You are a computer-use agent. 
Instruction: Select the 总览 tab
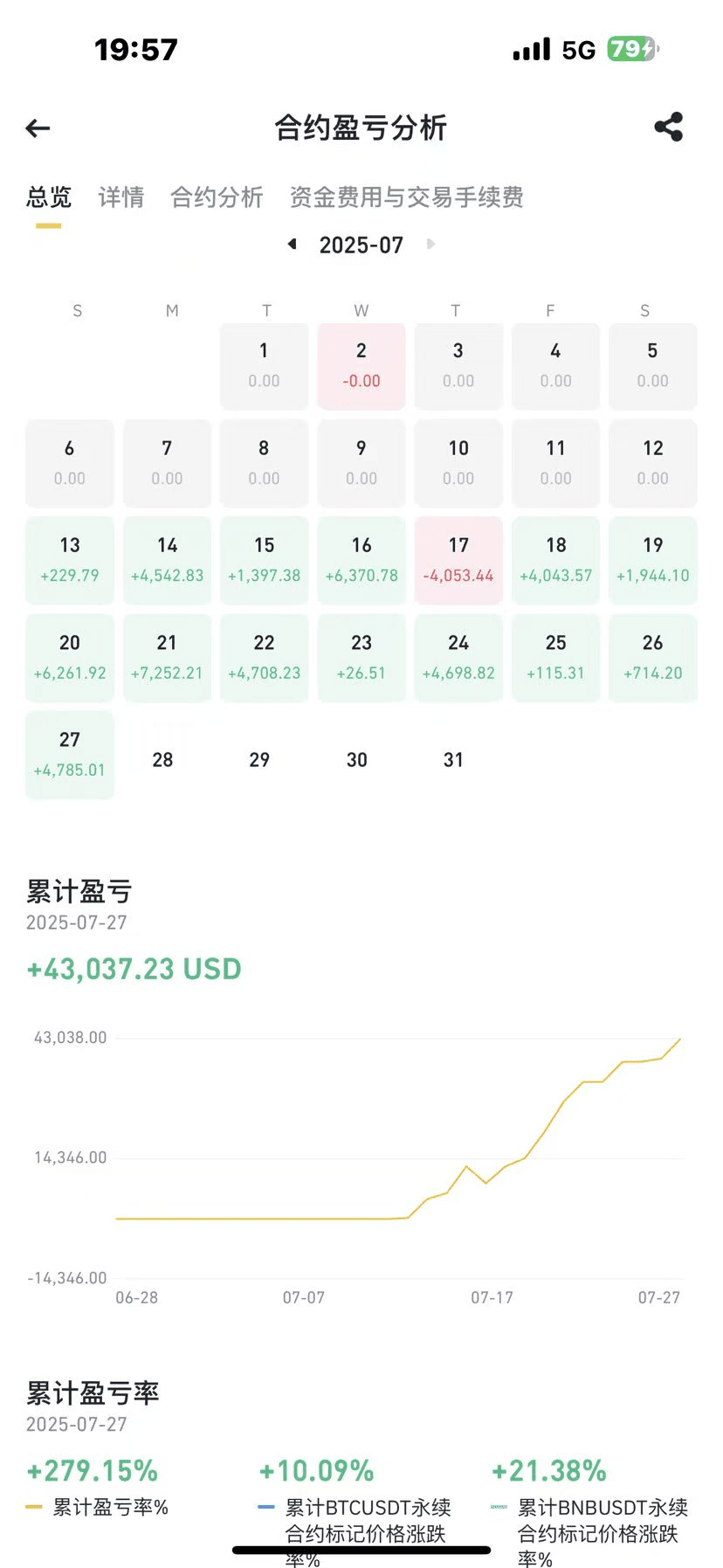click(x=49, y=197)
